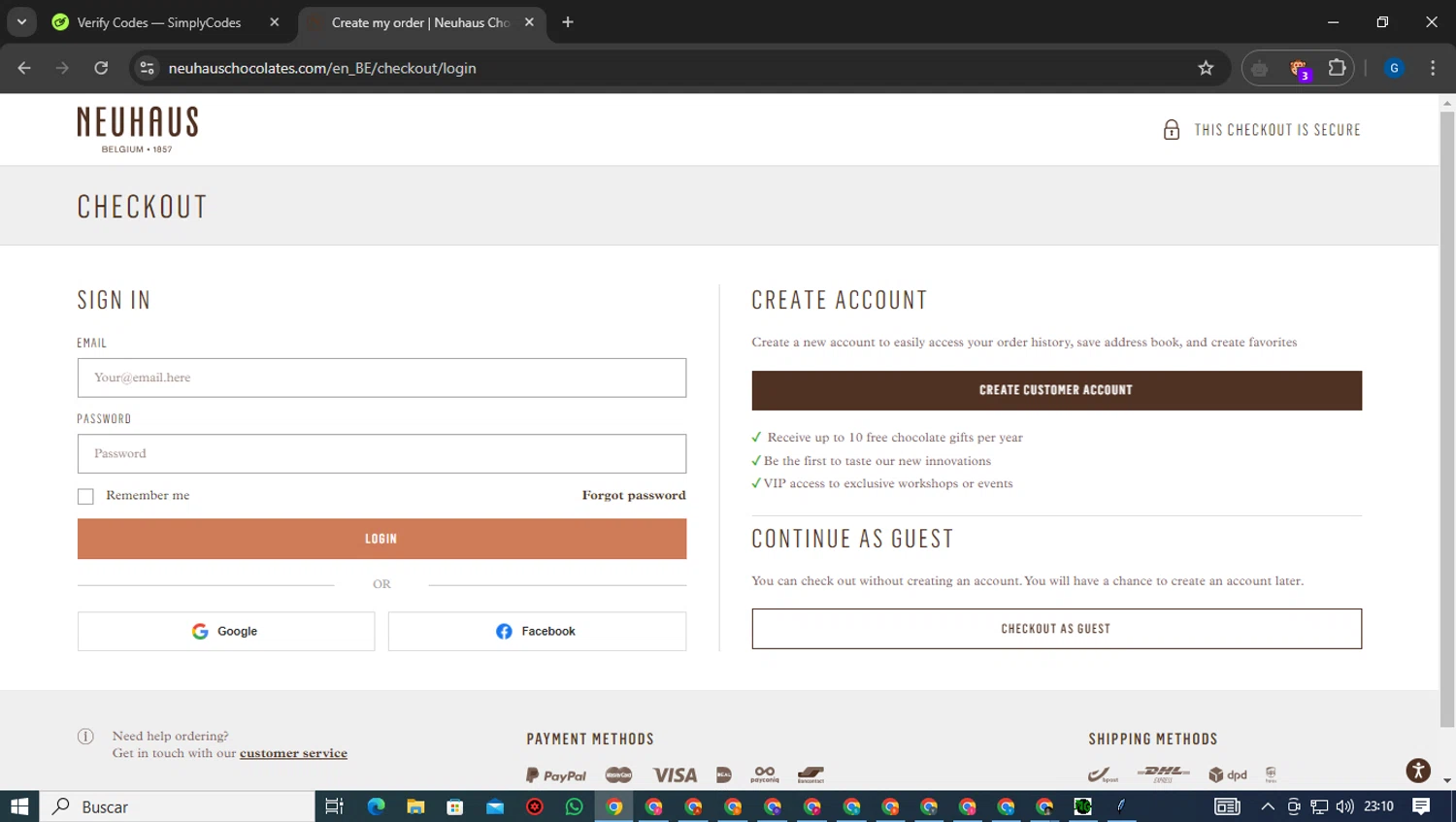1456x822 pixels.
Task: Close the Neuhaus checkout tab
Action: coord(529,22)
